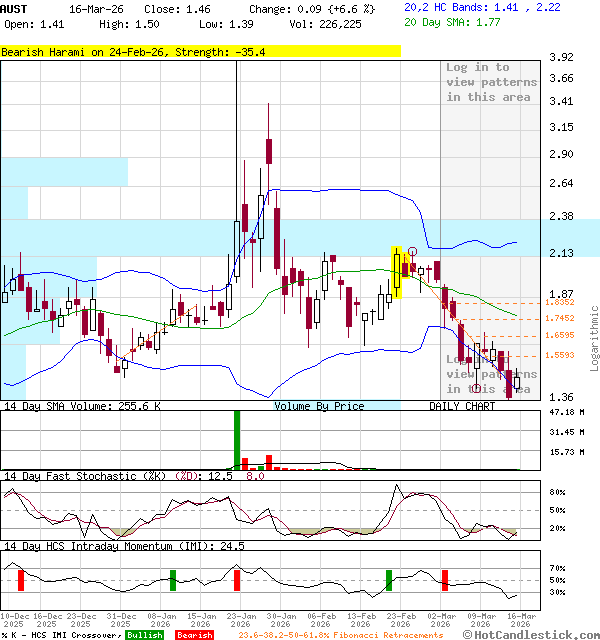Click the Logarithmic axis scale label

(x=594, y=338)
